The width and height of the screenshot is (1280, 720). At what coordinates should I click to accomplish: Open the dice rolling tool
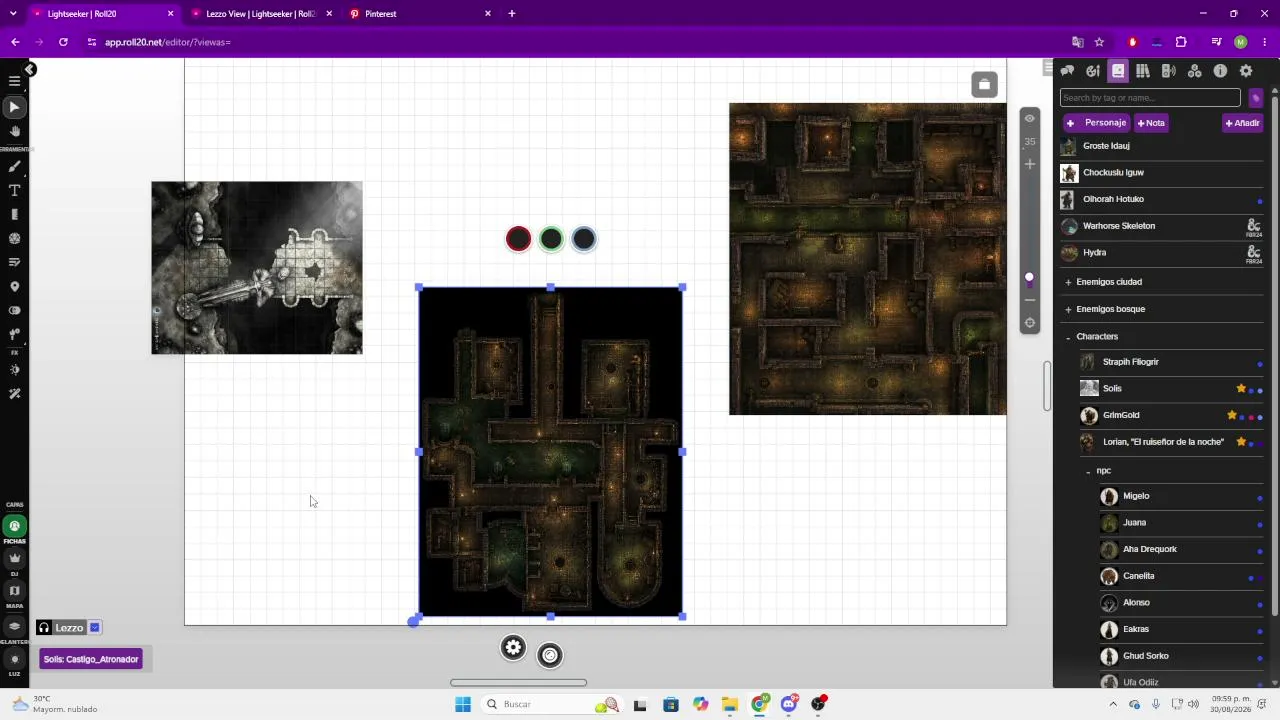point(14,238)
